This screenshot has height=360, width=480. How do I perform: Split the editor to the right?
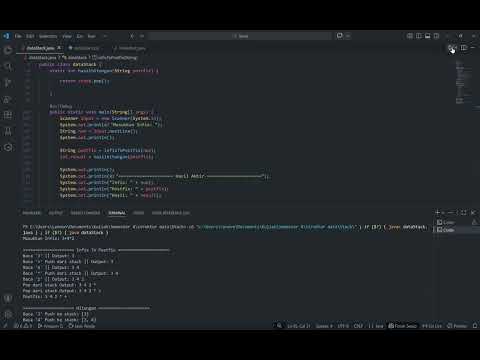tap(464, 48)
